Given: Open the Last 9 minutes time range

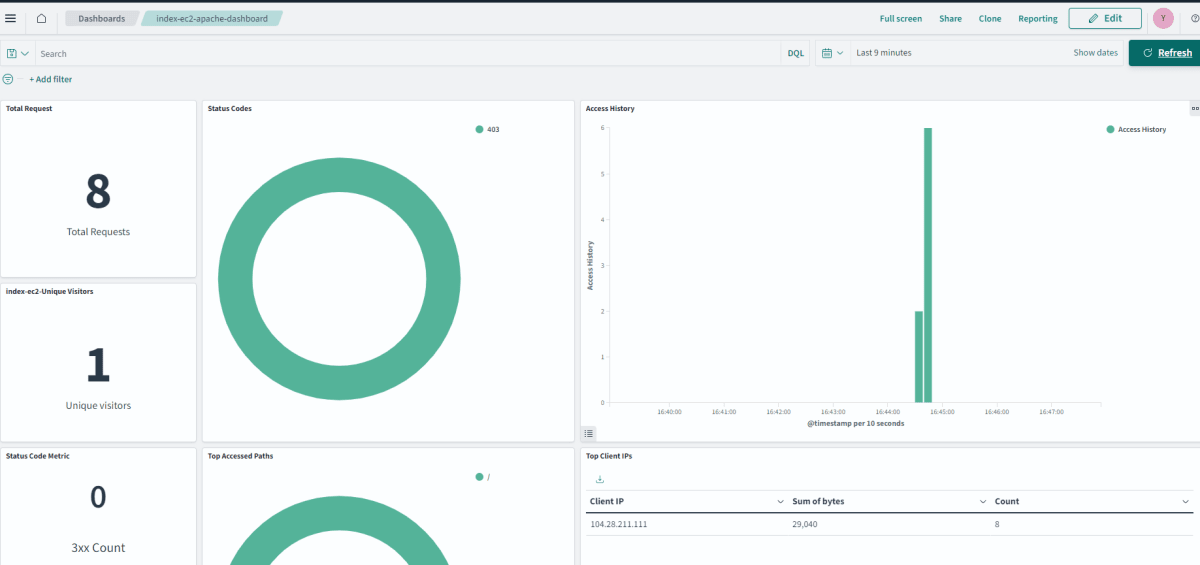Looking at the screenshot, I should 884,53.
